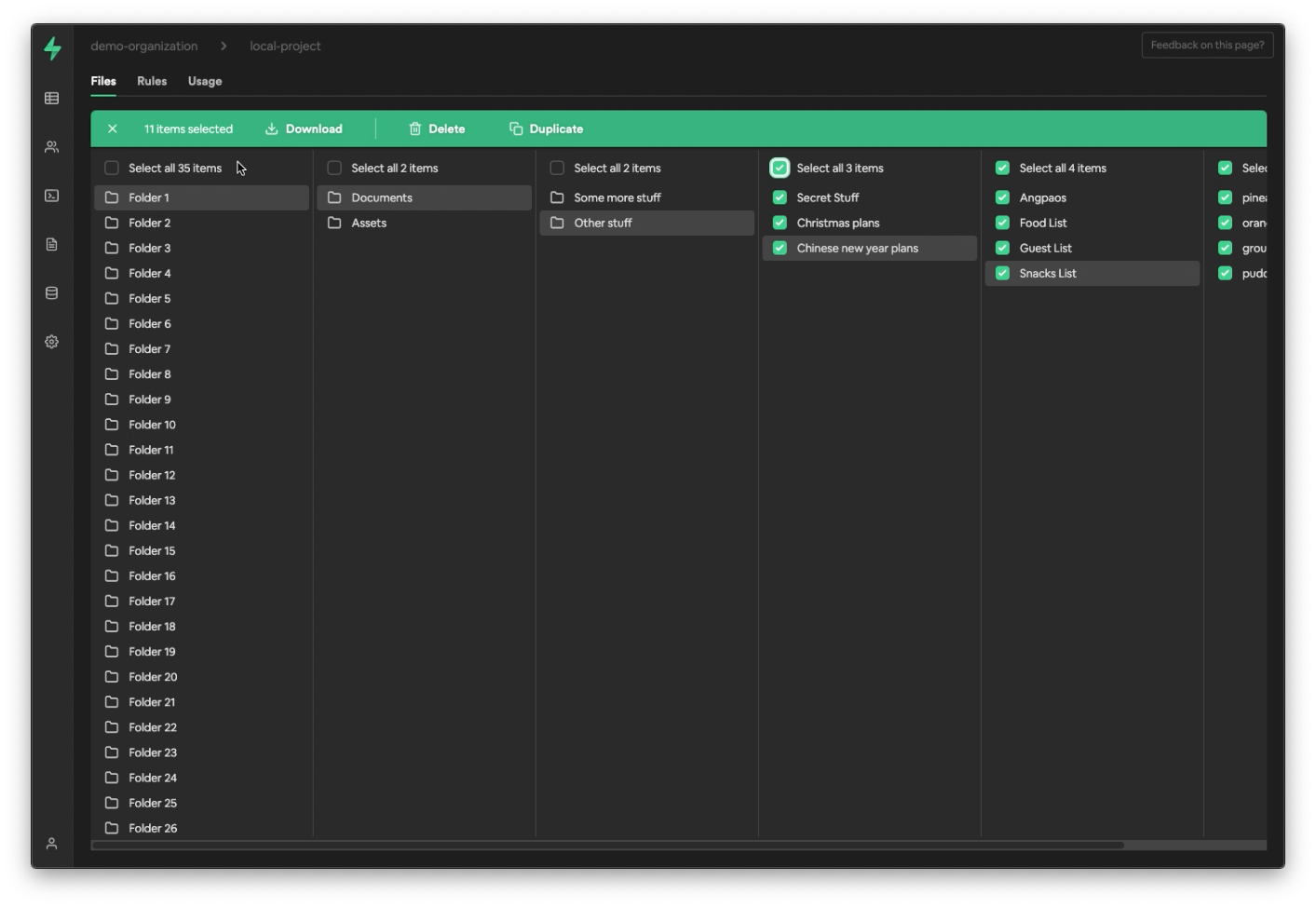The width and height of the screenshot is (1316, 907).
Task: Open the team members sidebar icon
Action: pyautogui.click(x=51, y=146)
